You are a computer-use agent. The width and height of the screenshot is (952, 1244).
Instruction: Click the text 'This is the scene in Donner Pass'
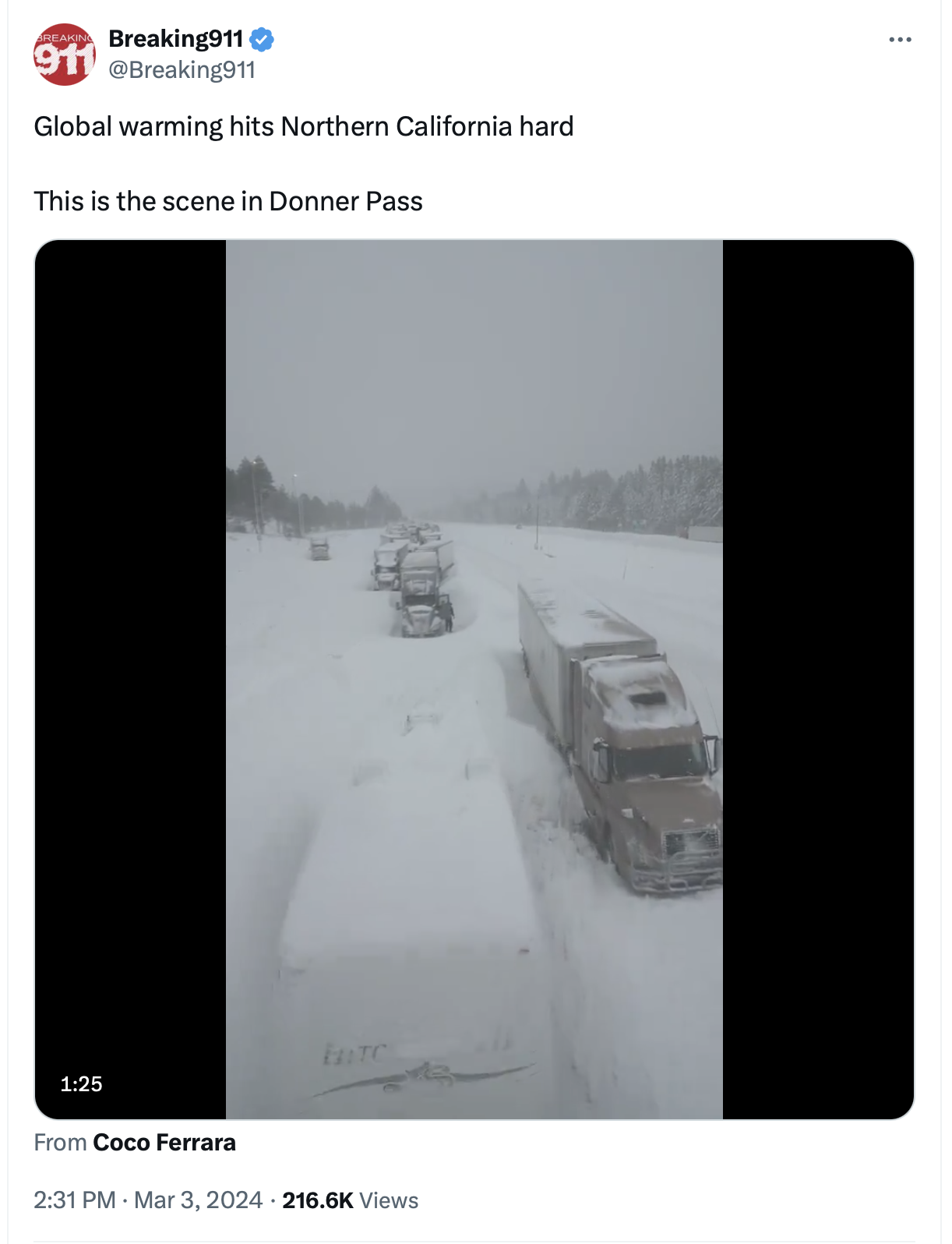pyautogui.click(x=228, y=201)
